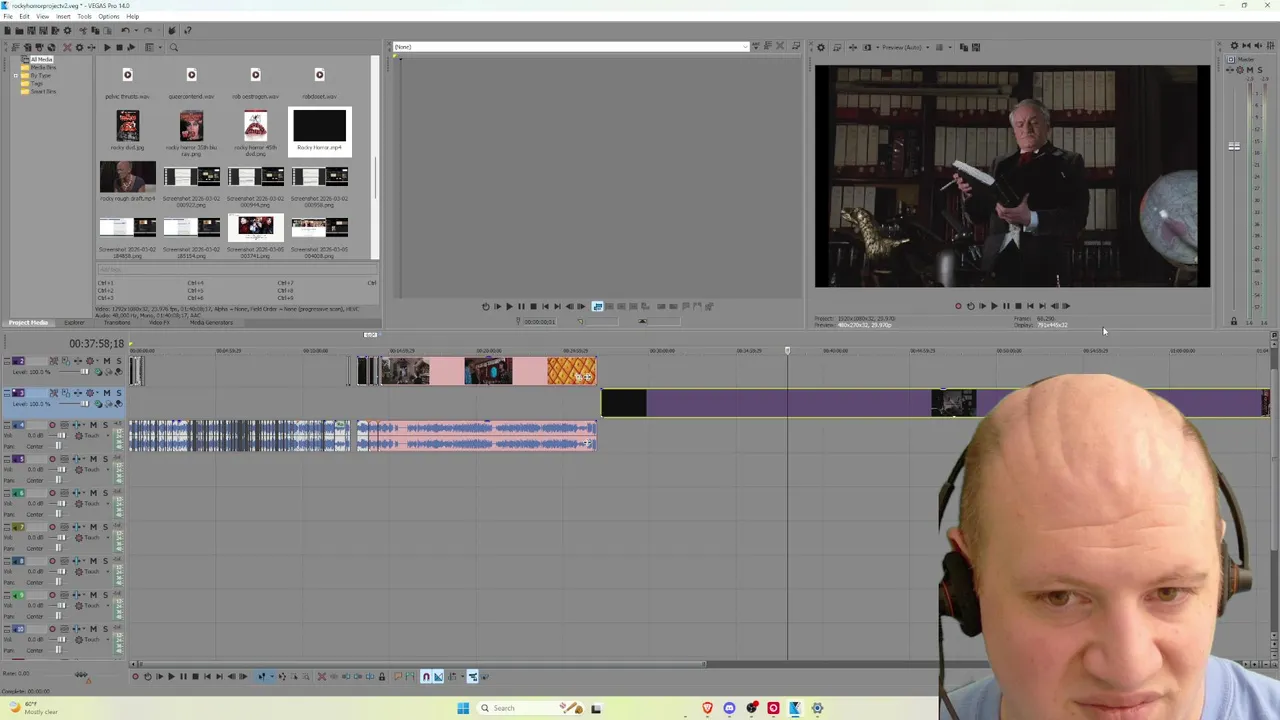Image resolution: width=1280 pixels, height=720 pixels.
Task: Start media preview in Project Media toolbar
Action: click(x=107, y=47)
